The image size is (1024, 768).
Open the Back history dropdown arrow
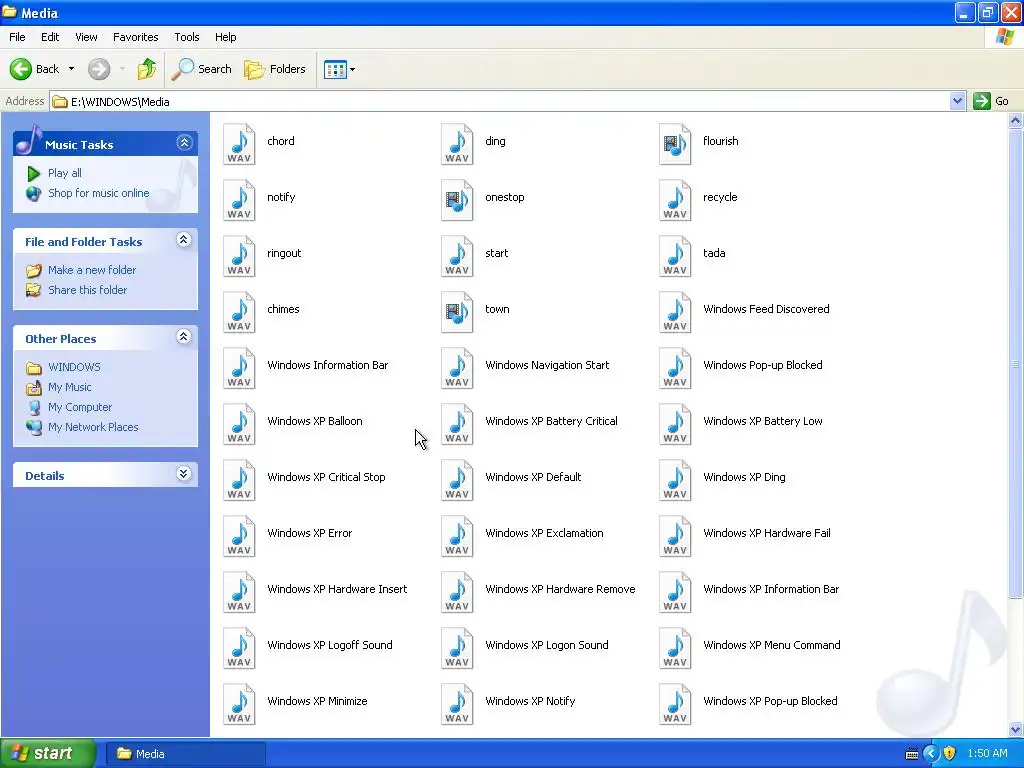coord(71,69)
